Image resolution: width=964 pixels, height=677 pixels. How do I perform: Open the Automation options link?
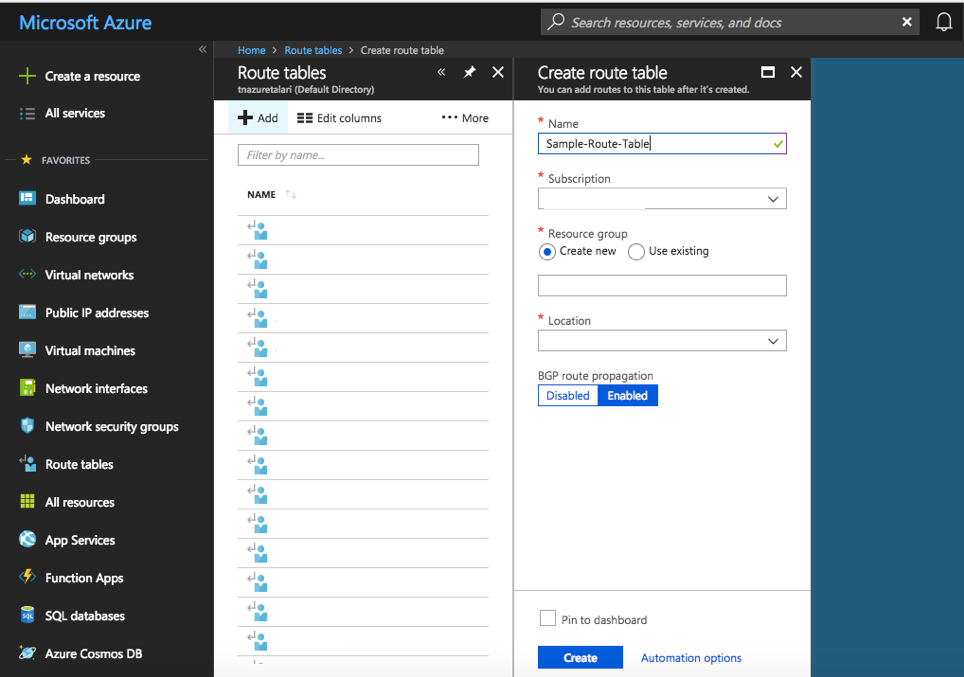pos(691,658)
